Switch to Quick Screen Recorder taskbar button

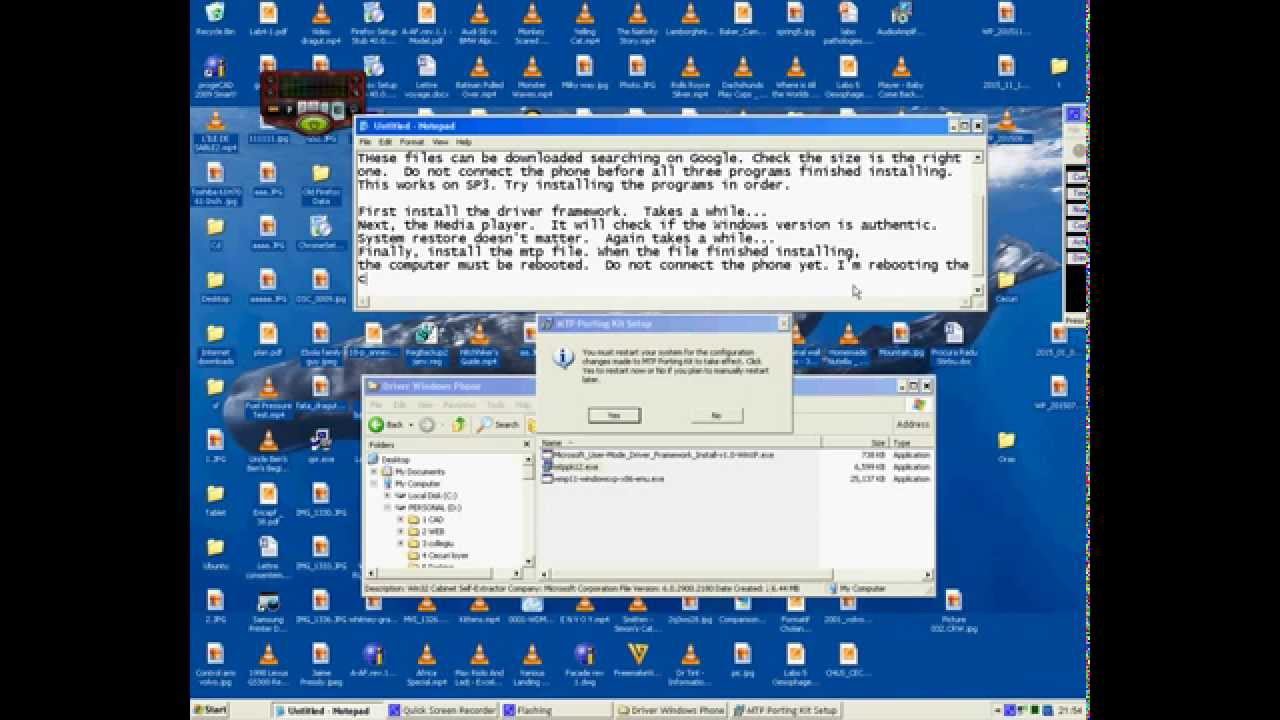click(x=442, y=711)
